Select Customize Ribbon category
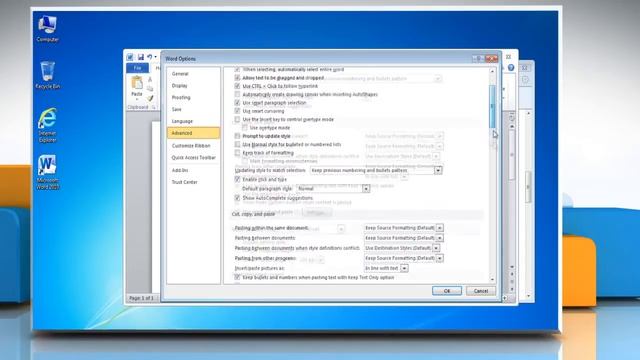640x360 pixels. tap(191, 146)
